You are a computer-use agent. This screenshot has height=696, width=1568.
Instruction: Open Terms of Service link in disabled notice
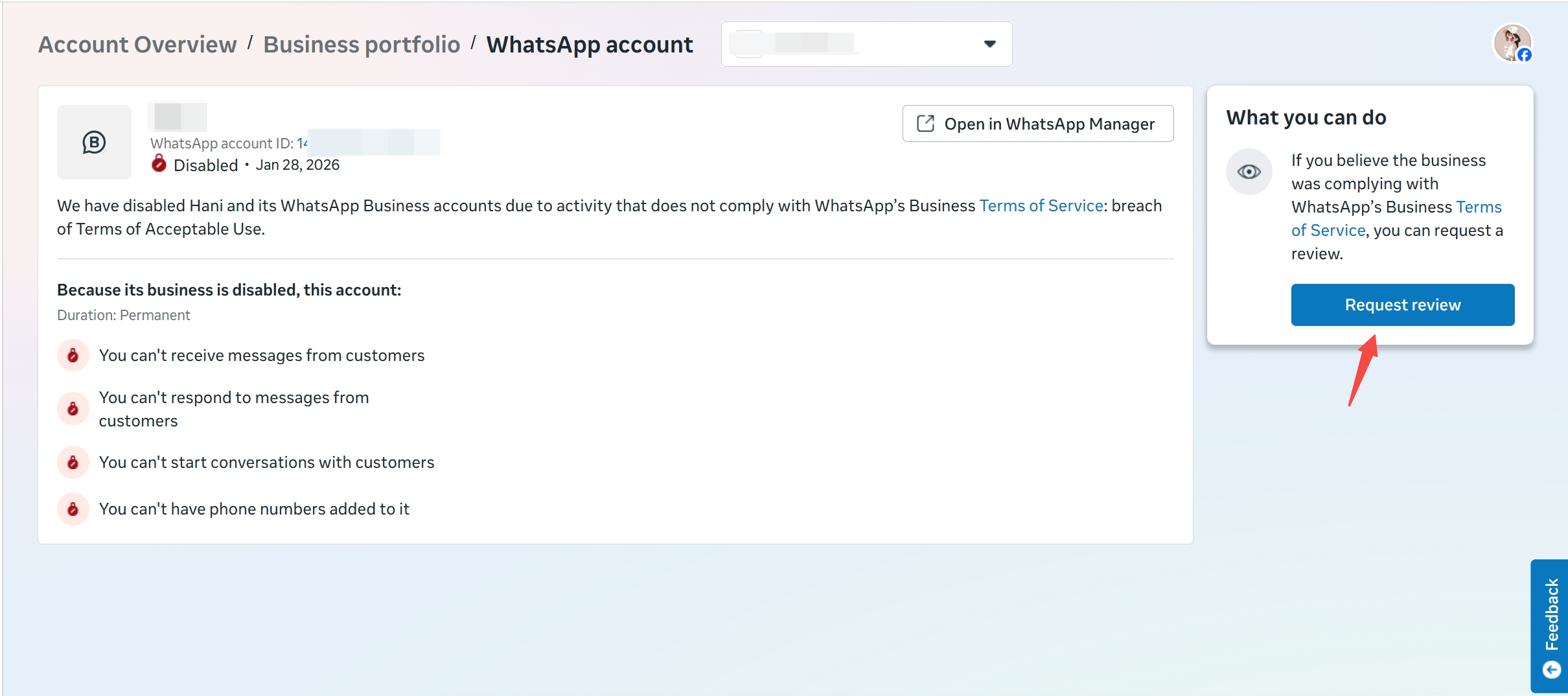click(x=1041, y=205)
